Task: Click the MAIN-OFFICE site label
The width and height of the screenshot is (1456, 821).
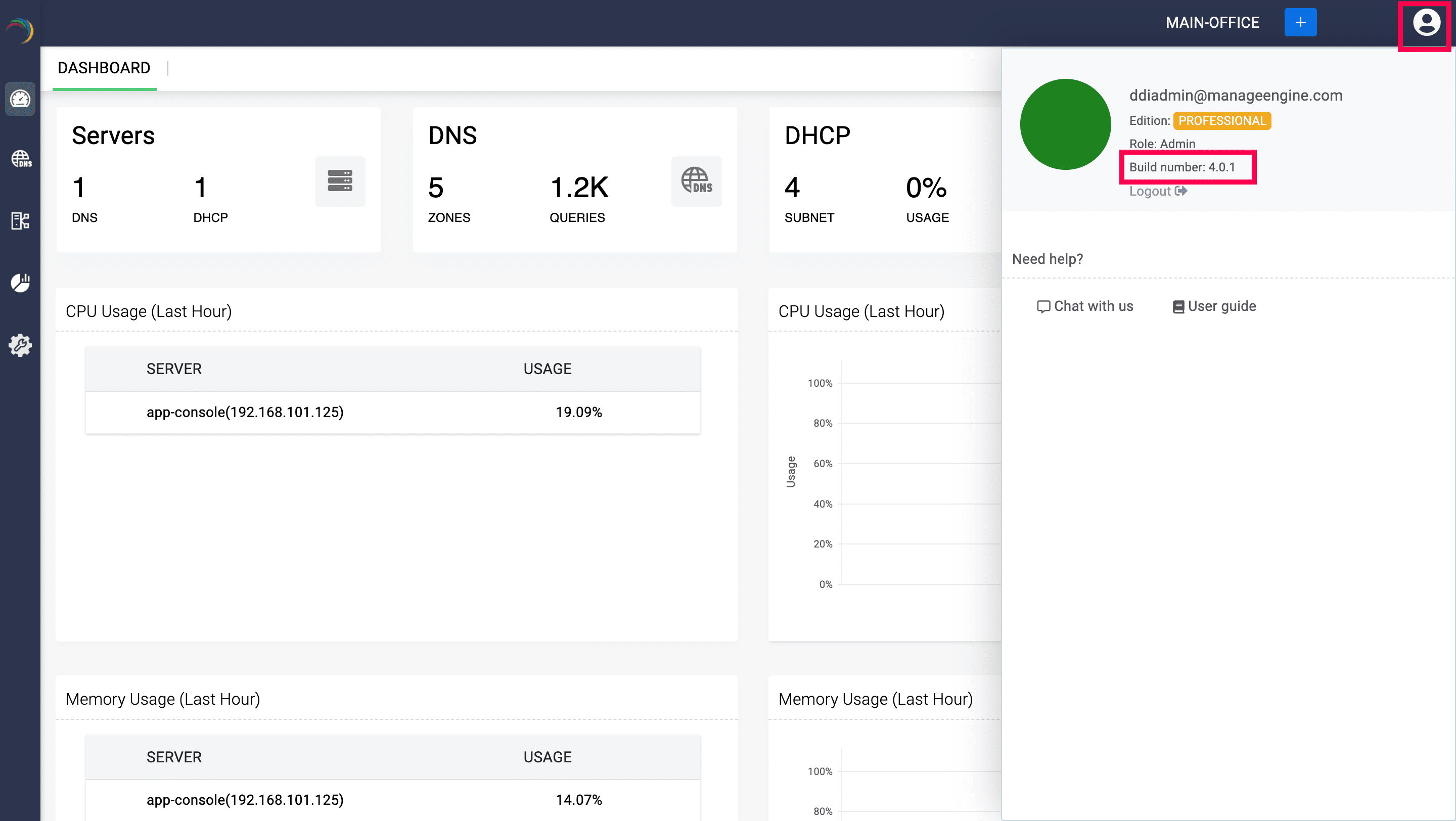Action: [x=1212, y=23]
